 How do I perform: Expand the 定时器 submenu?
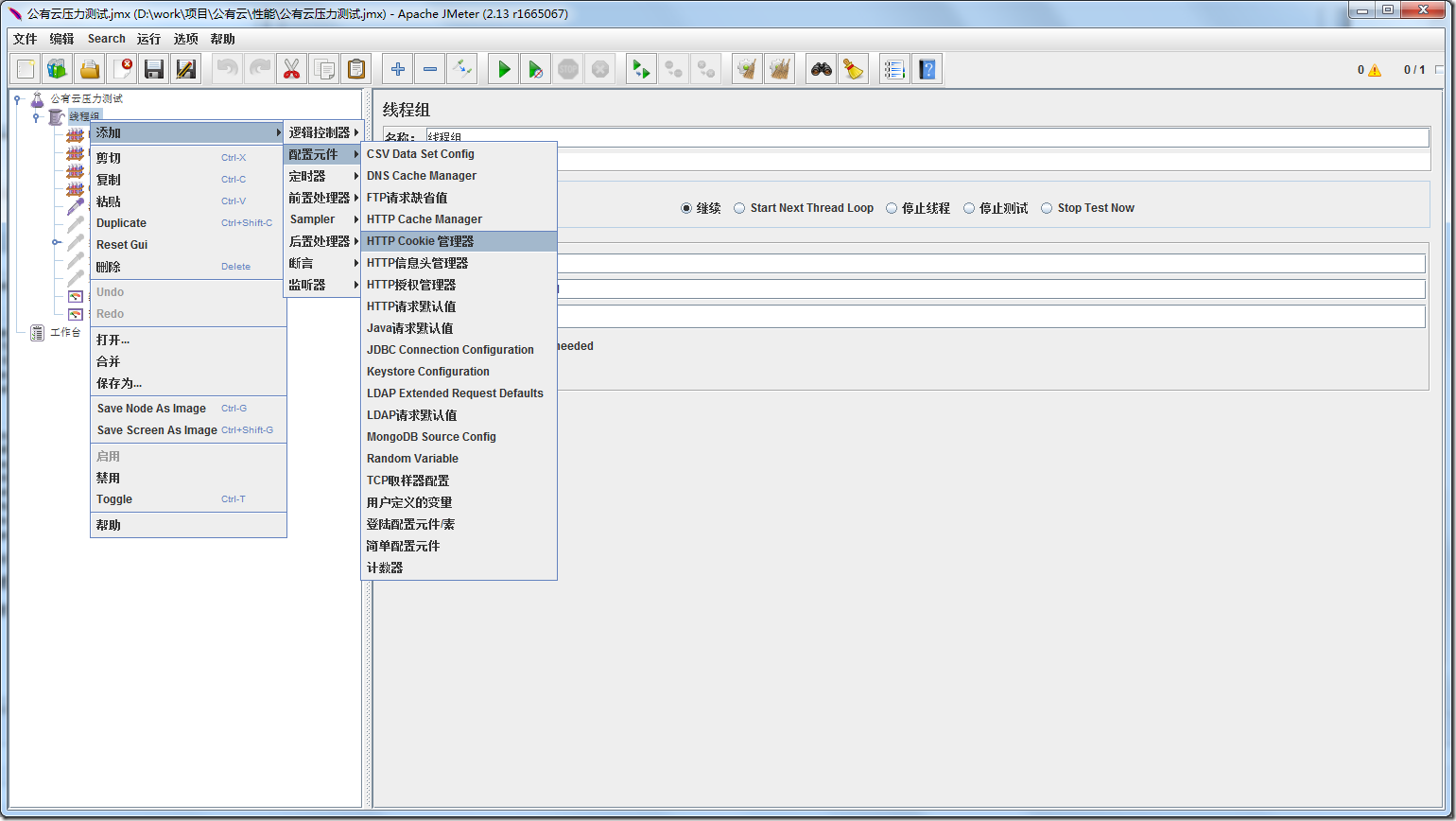tap(322, 176)
